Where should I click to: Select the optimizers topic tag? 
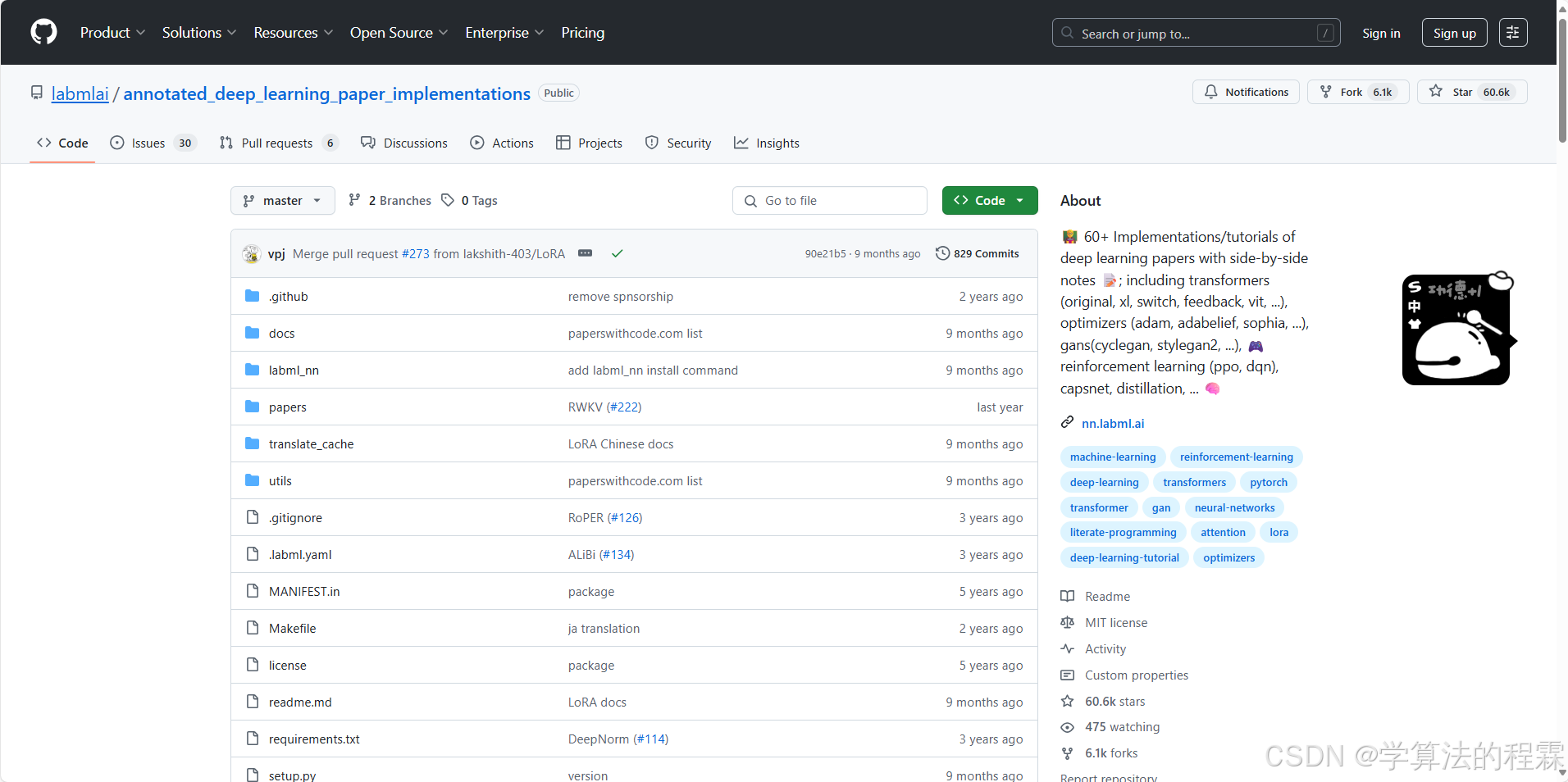click(1228, 557)
